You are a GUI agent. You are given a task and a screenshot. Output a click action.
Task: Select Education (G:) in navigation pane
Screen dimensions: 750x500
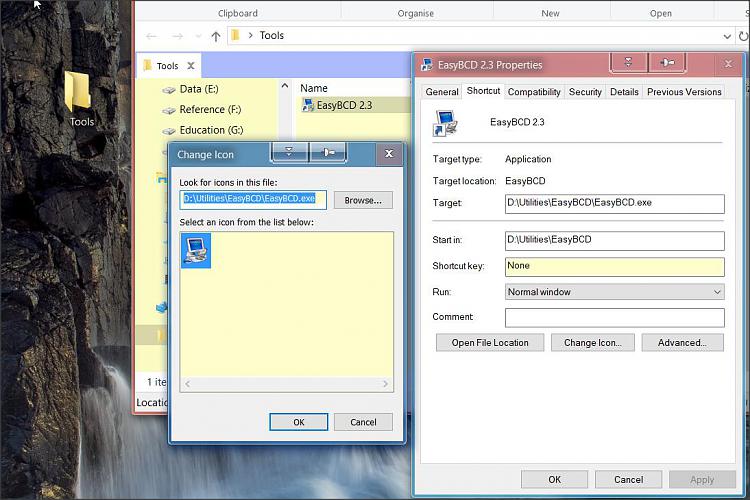pyautogui.click(x=211, y=131)
